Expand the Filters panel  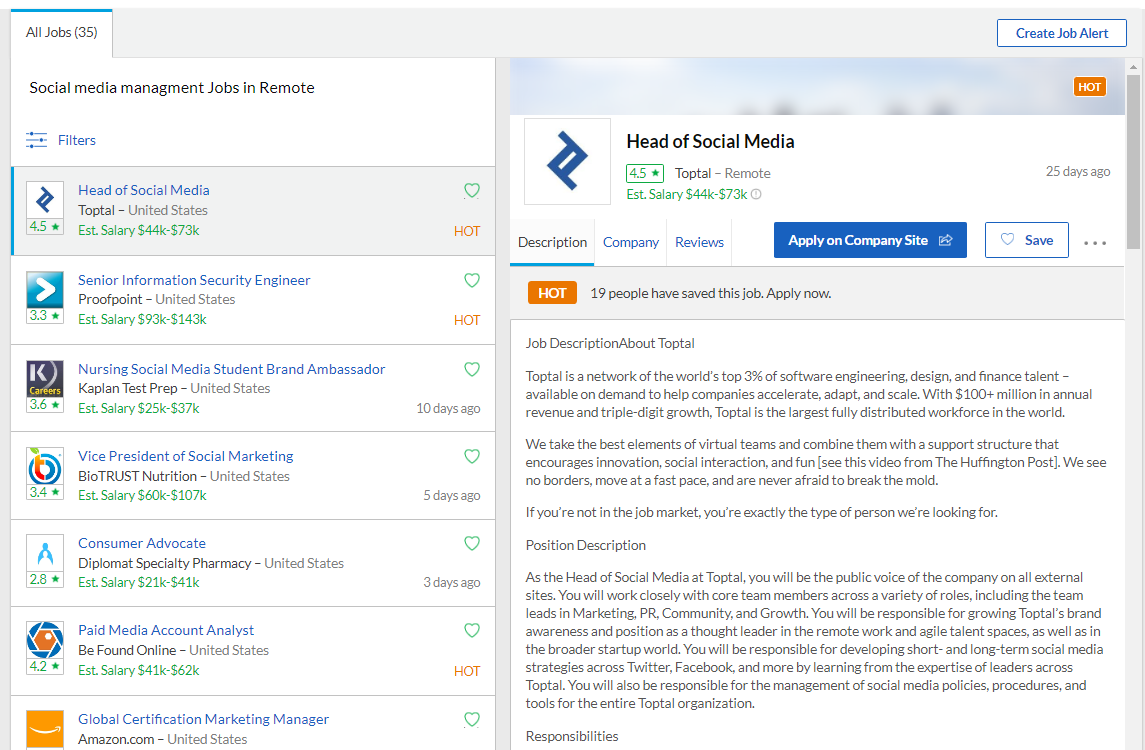[77, 140]
